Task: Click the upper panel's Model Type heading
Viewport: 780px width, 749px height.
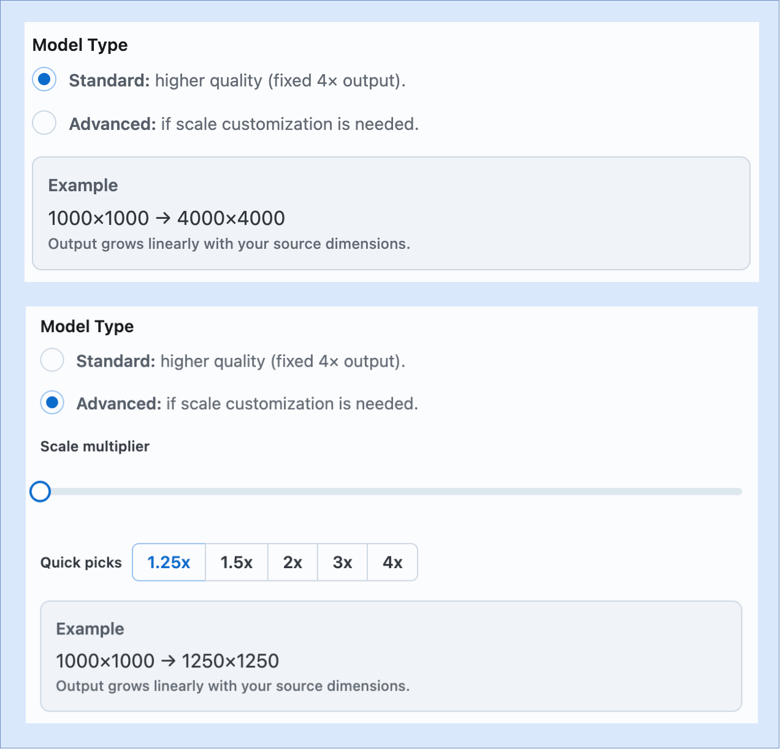Action: (x=80, y=45)
